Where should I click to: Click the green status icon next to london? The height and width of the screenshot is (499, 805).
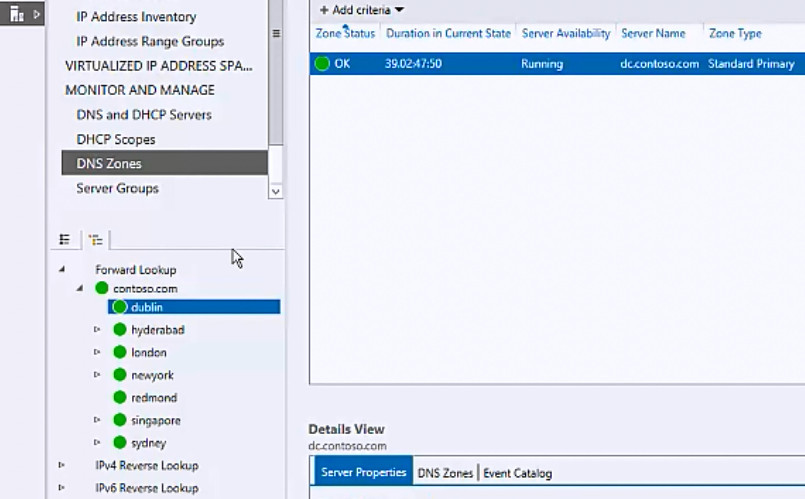(120, 353)
